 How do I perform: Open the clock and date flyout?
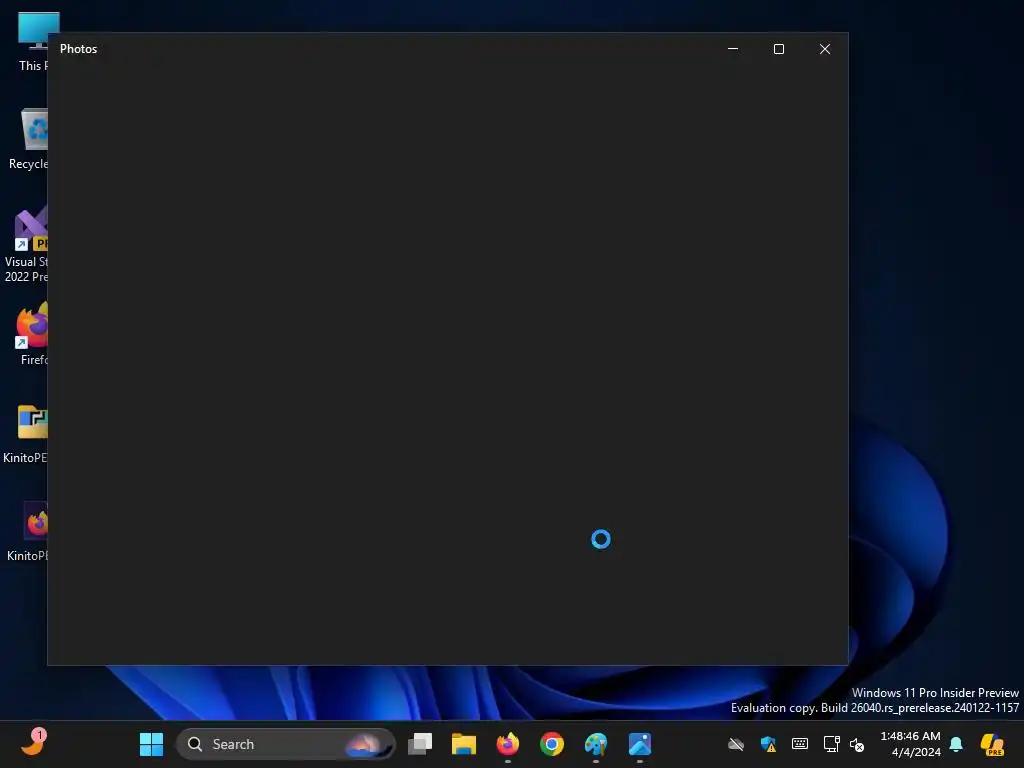910,744
